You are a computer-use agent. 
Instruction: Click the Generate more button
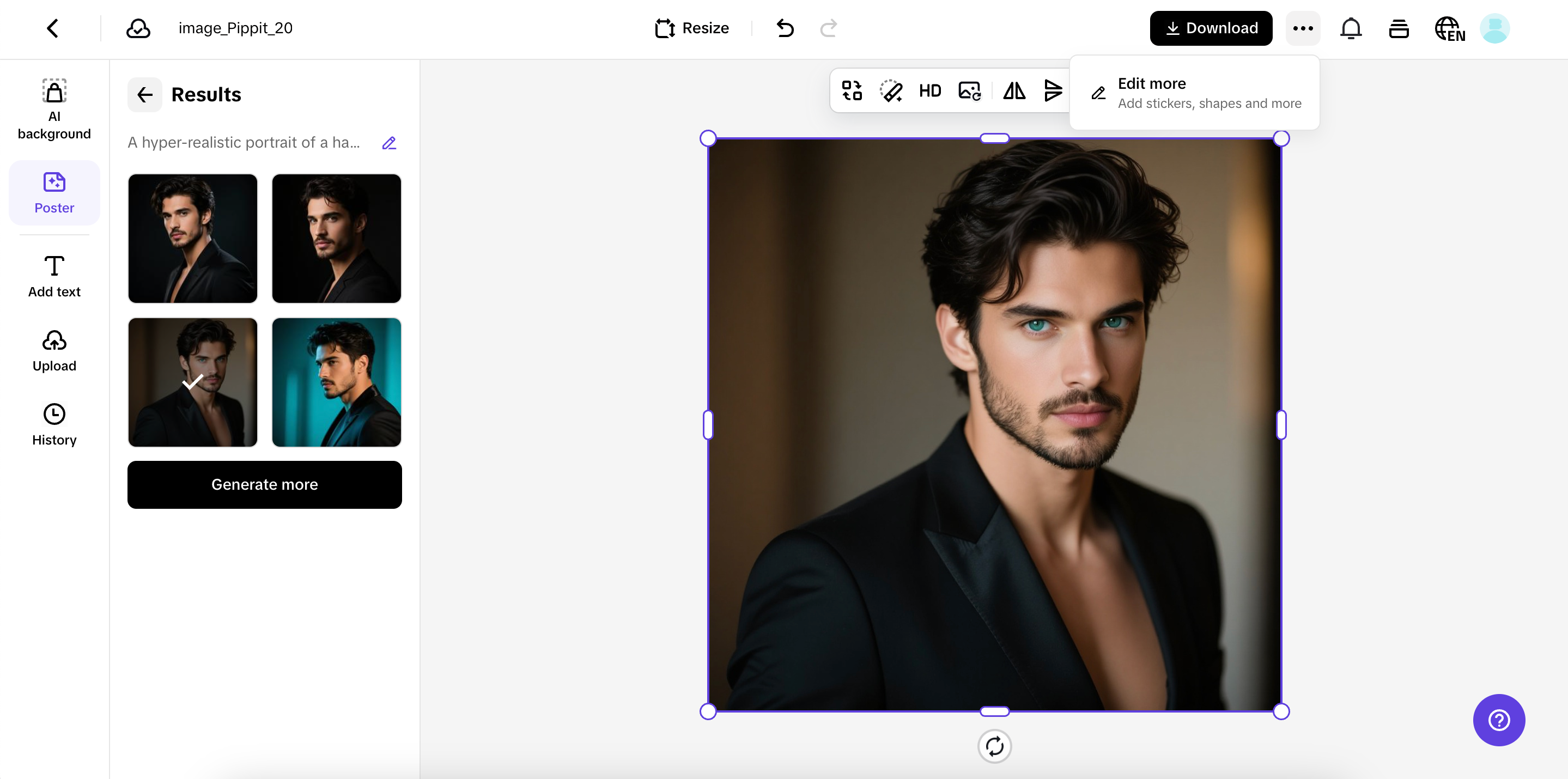pyautogui.click(x=264, y=484)
